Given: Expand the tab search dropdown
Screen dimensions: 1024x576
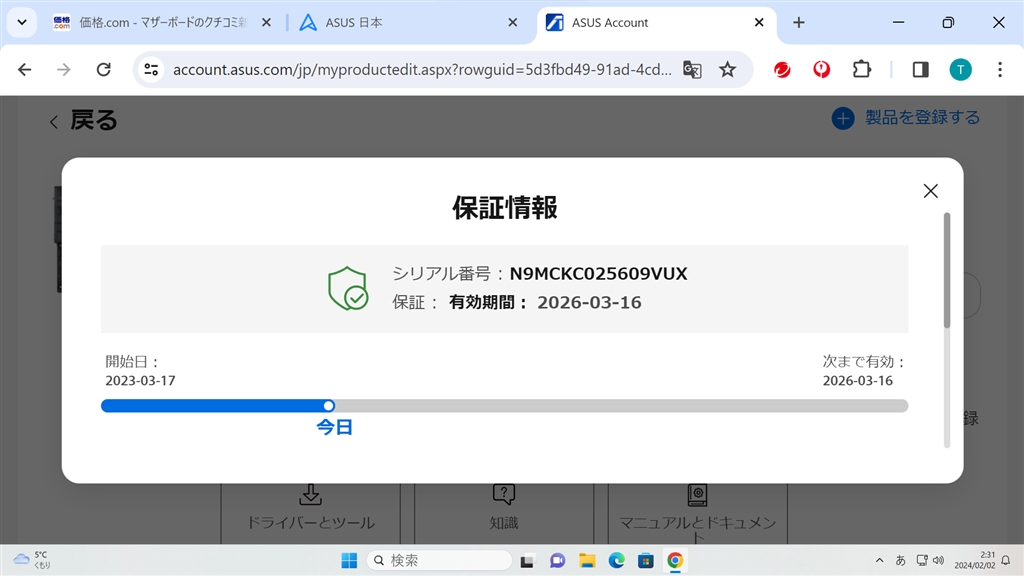Looking at the screenshot, I should (x=22, y=23).
